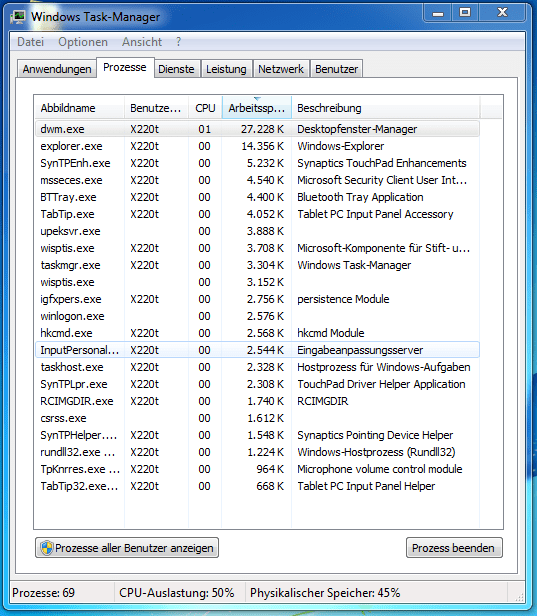
Task: Select the dwm.exe process row
Action: [x=257, y=129]
